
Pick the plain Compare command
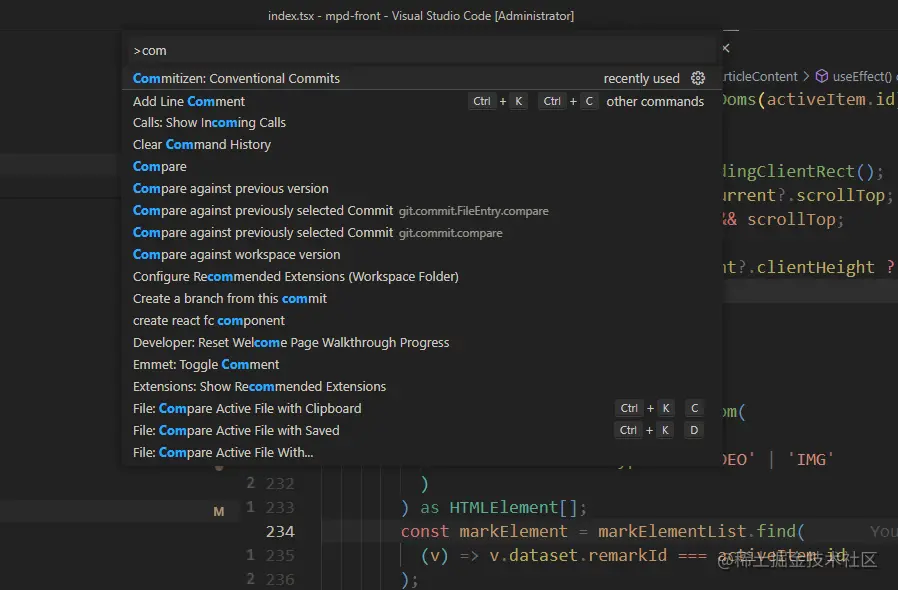click(160, 167)
